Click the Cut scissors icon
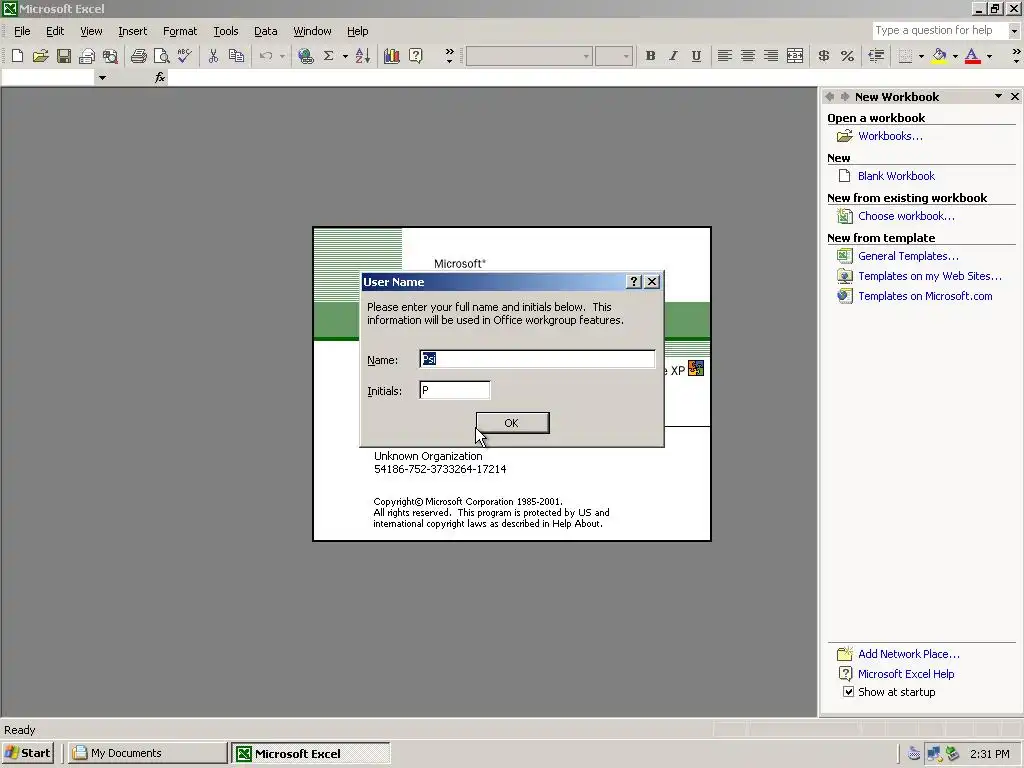Image resolution: width=1024 pixels, height=768 pixels. tap(213, 56)
